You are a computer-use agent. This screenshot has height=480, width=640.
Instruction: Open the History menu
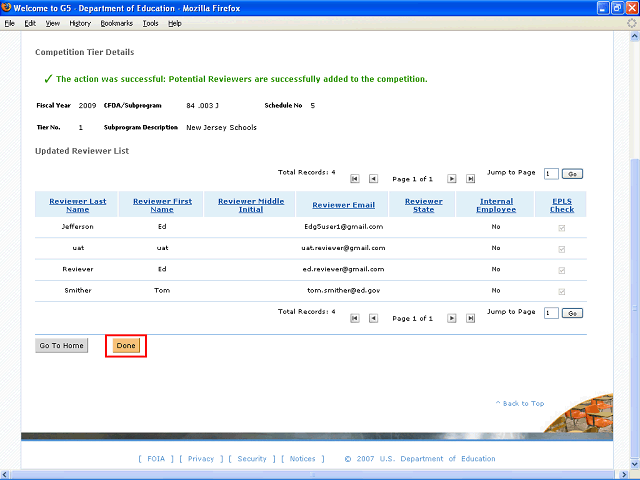click(x=80, y=23)
